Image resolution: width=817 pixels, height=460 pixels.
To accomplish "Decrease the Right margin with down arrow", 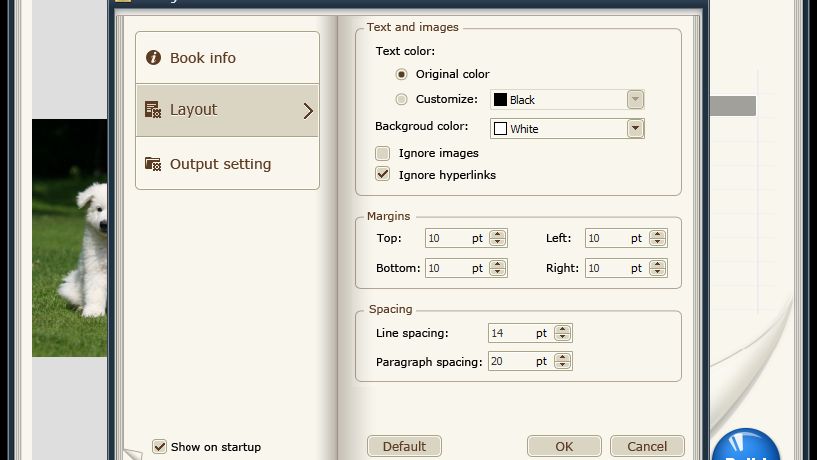I will point(658,272).
